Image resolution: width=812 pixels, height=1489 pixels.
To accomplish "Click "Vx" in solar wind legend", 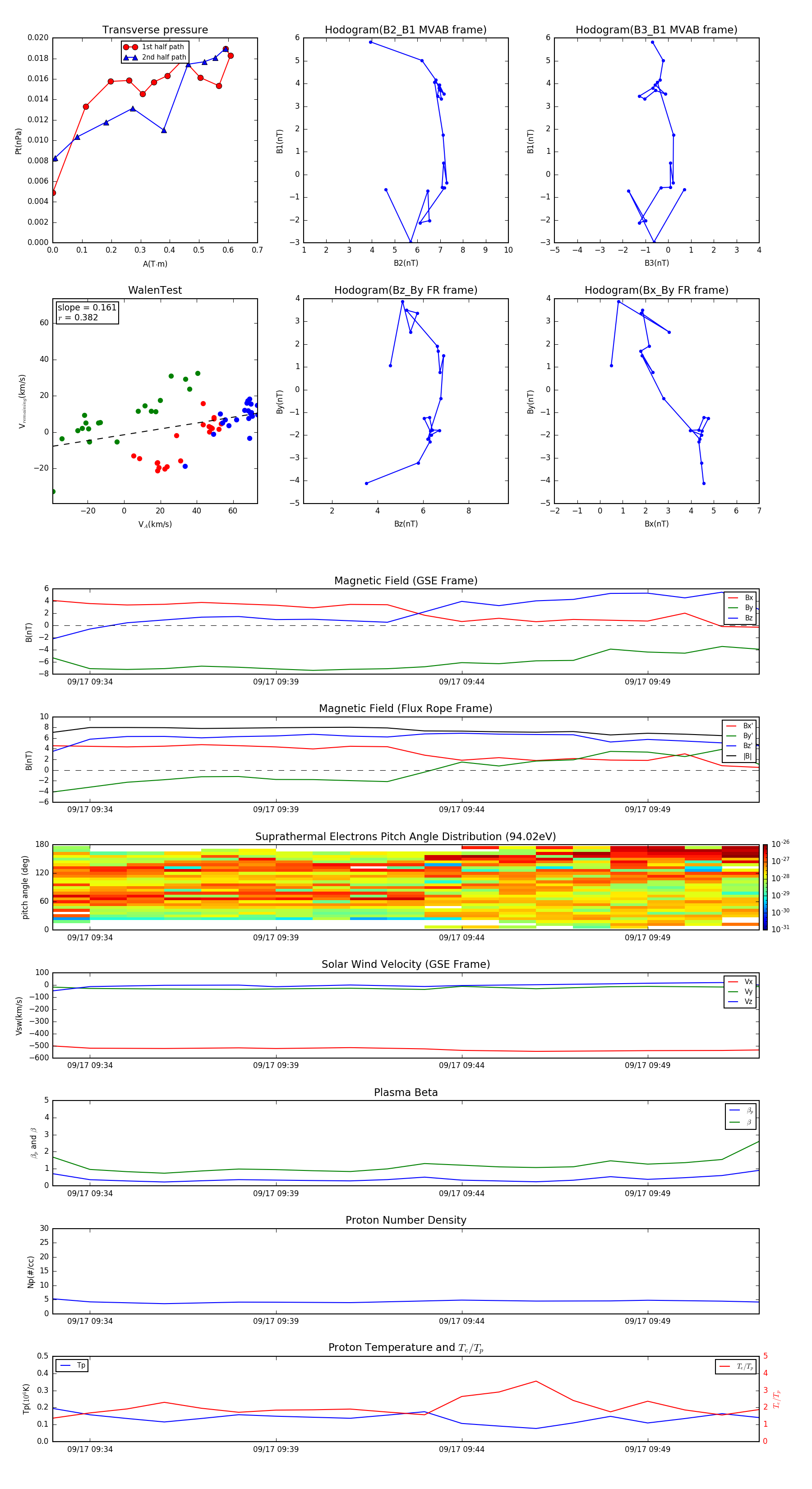I will (x=748, y=981).
